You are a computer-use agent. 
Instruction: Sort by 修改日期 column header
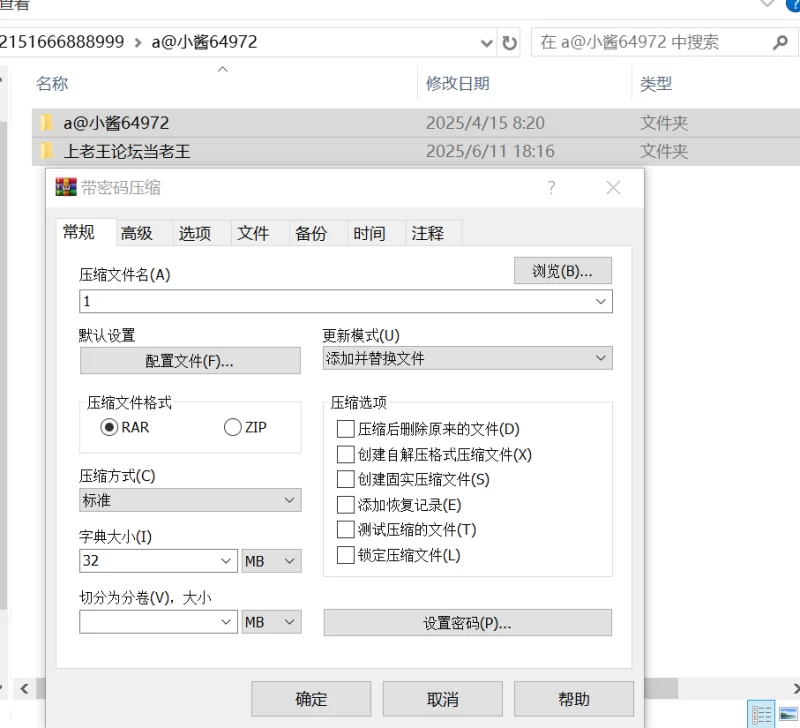(x=458, y=83)
